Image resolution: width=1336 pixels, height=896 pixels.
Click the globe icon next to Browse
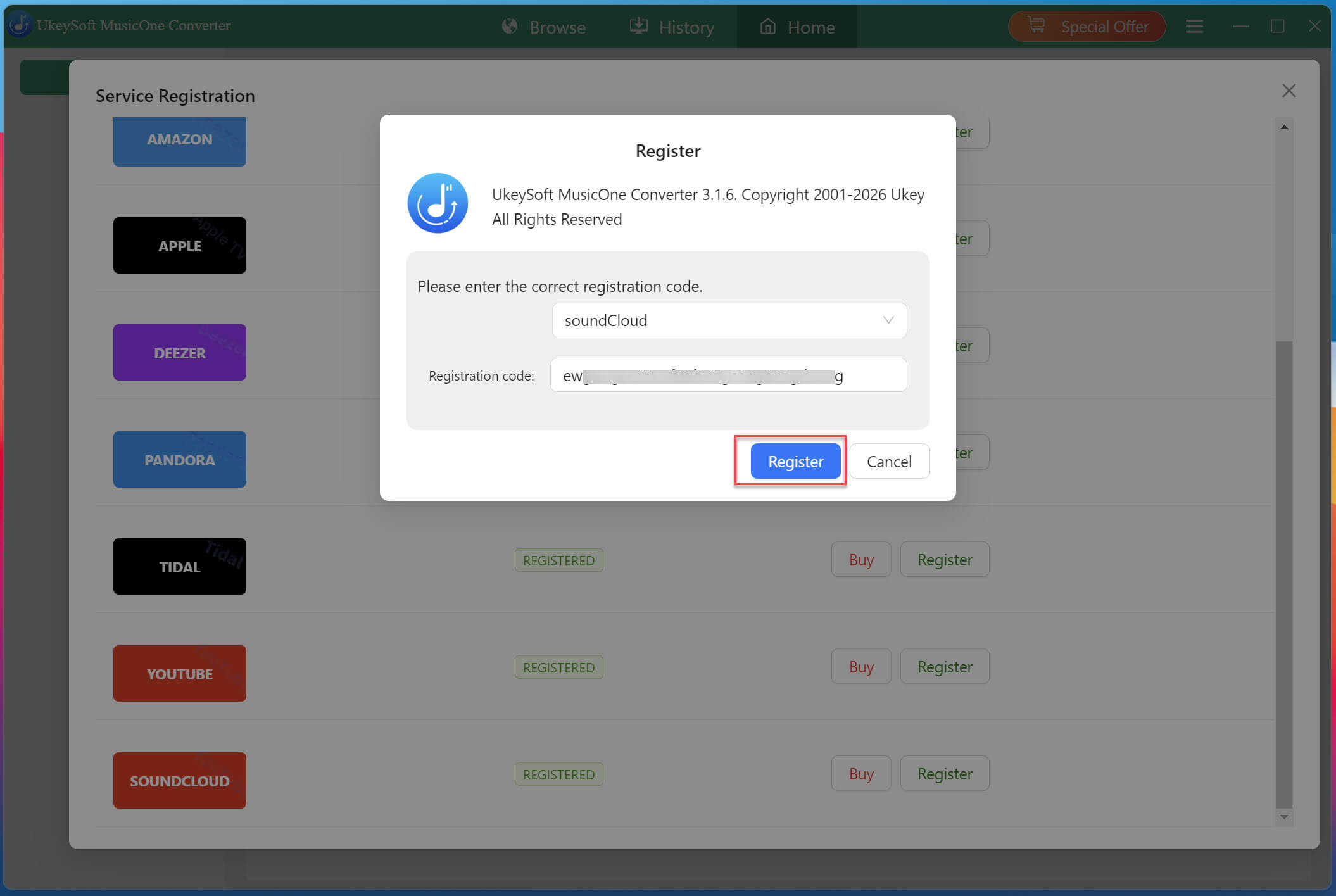(510, 27)
